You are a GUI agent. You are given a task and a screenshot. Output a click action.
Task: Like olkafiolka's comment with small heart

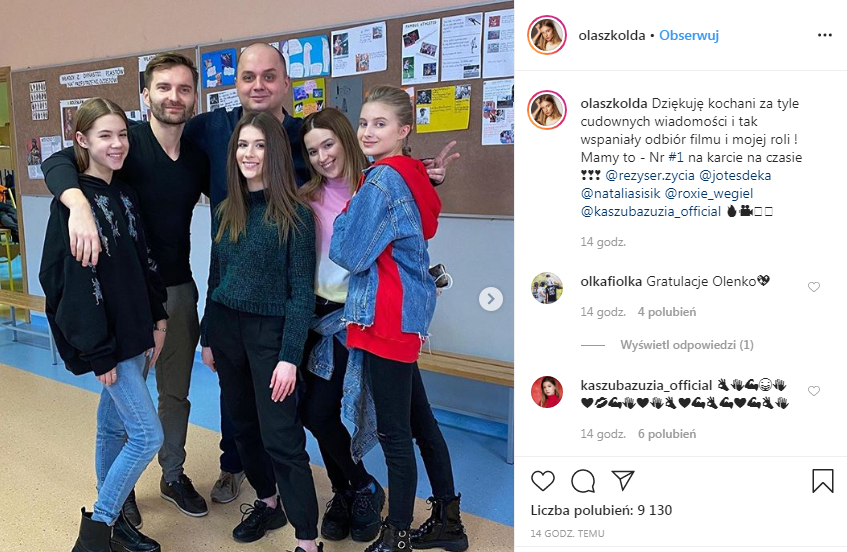814,287
